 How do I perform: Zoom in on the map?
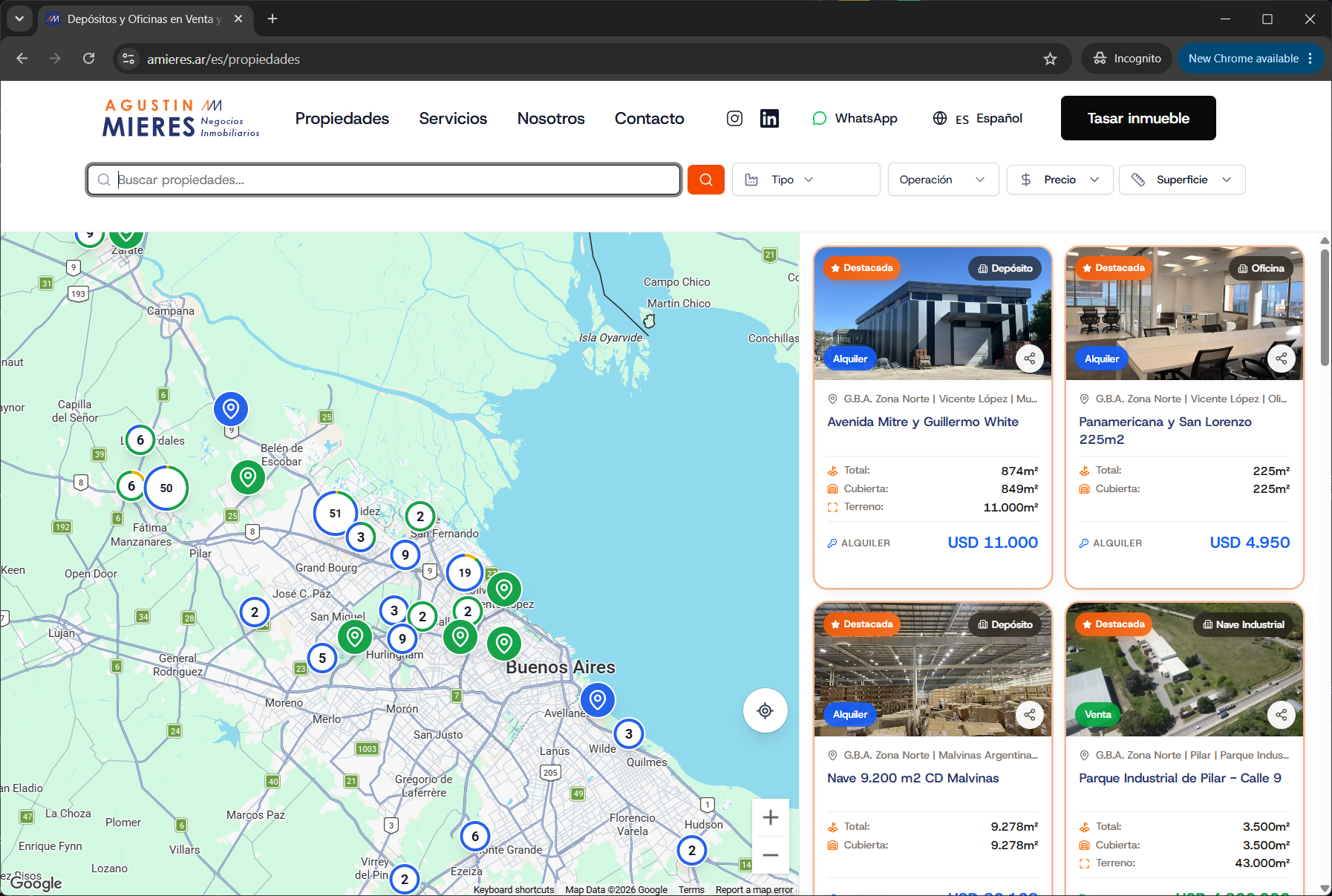(770, 817)
